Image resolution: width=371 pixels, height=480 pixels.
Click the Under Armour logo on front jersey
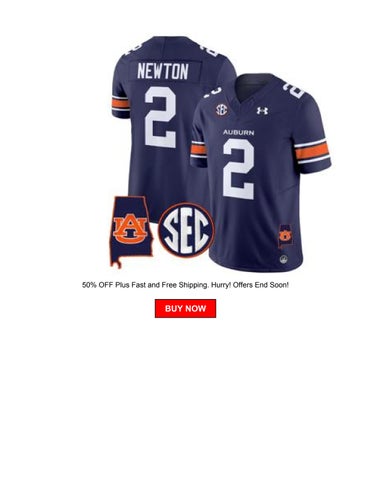click(262, 111)
